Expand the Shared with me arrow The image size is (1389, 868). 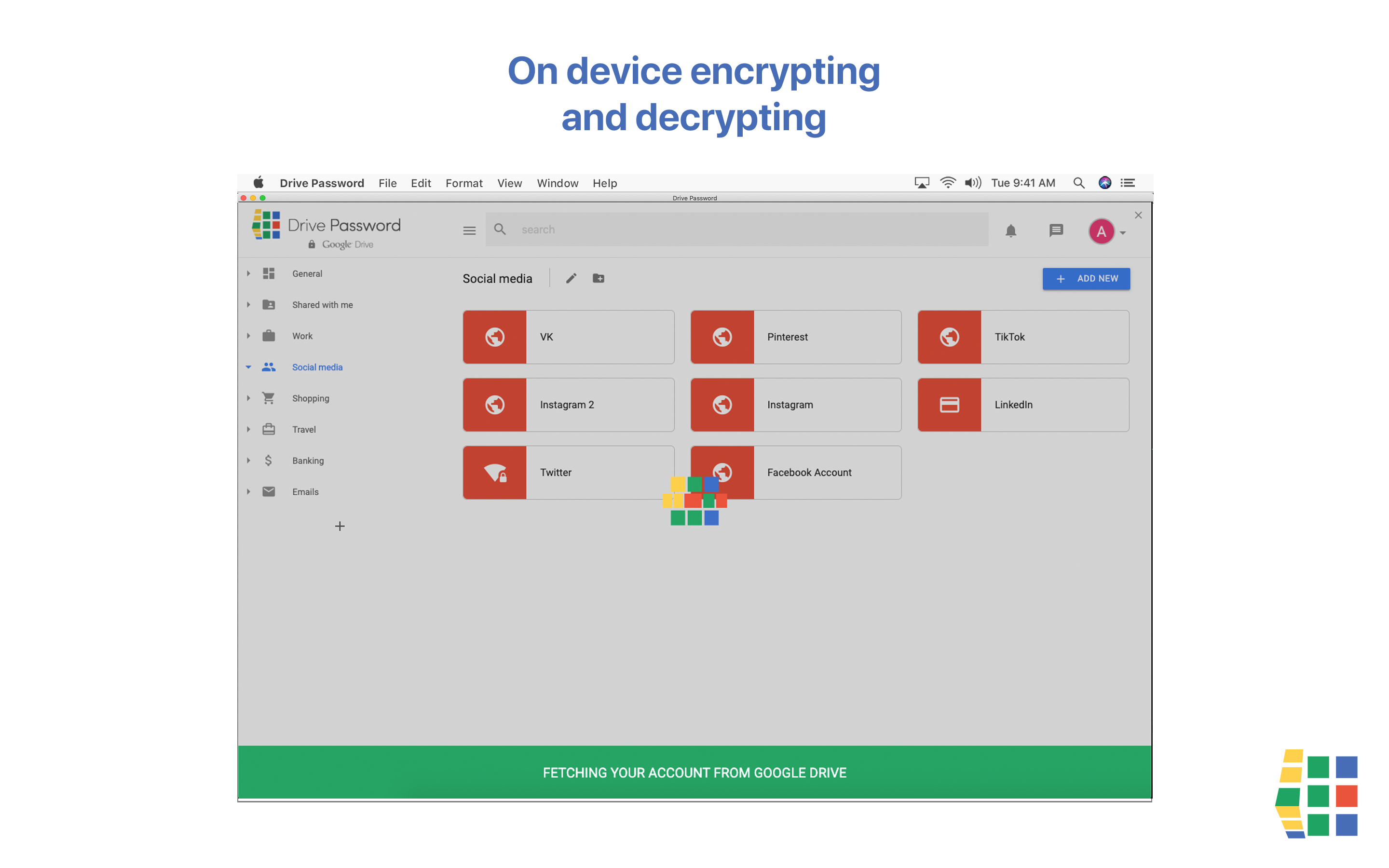(248, 305)
